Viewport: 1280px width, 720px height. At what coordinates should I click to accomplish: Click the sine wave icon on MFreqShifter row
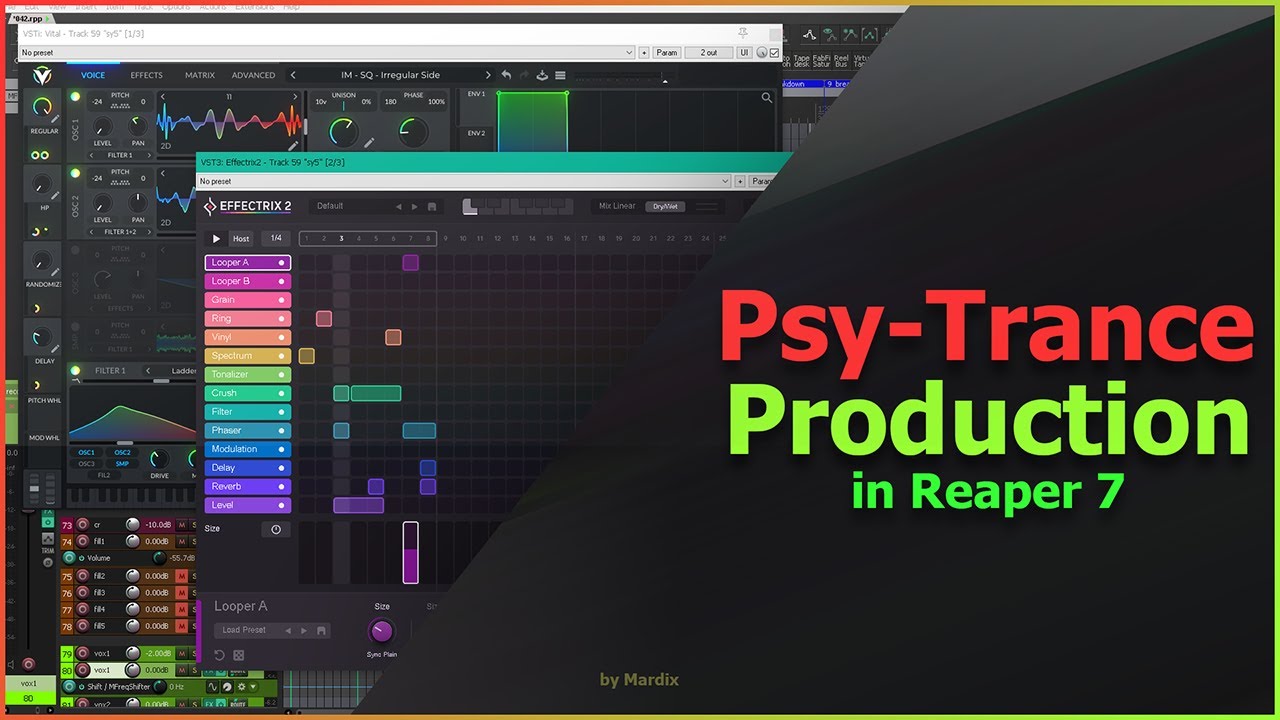coord(212,687)
